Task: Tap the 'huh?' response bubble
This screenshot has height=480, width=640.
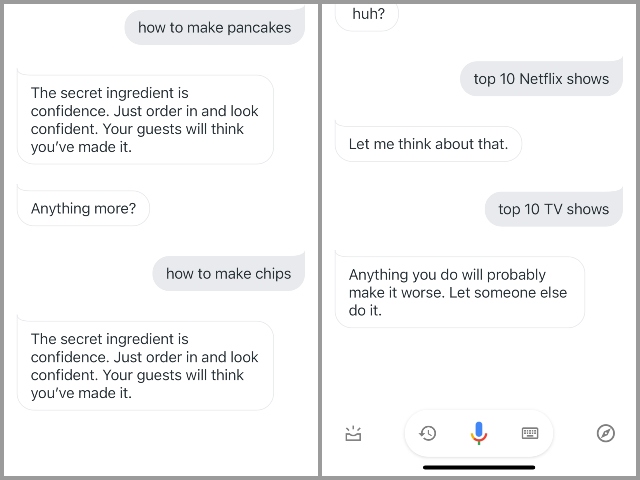Action: 367,16
